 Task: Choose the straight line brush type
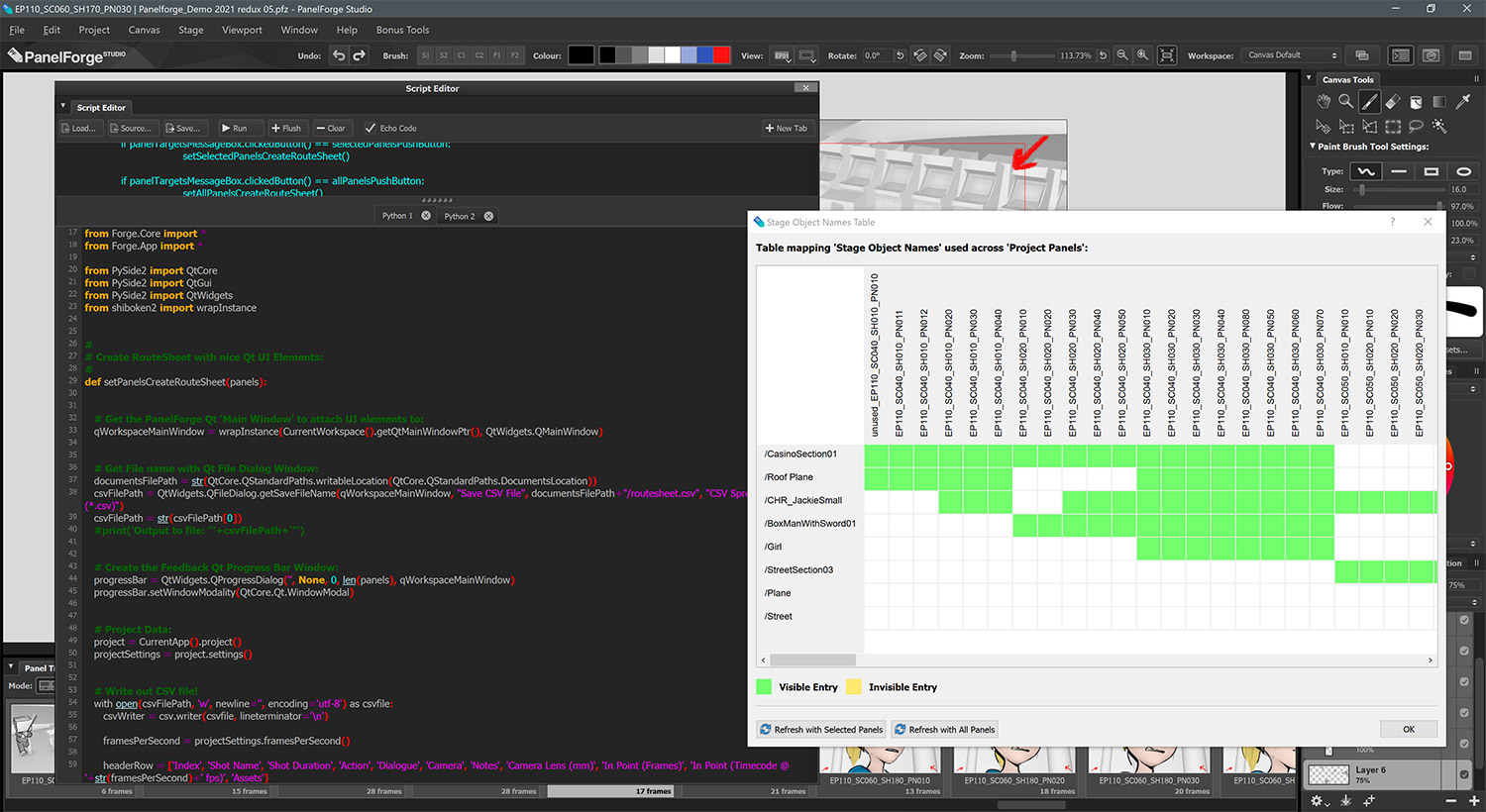pyautogui.click(x=1399, y=171)
